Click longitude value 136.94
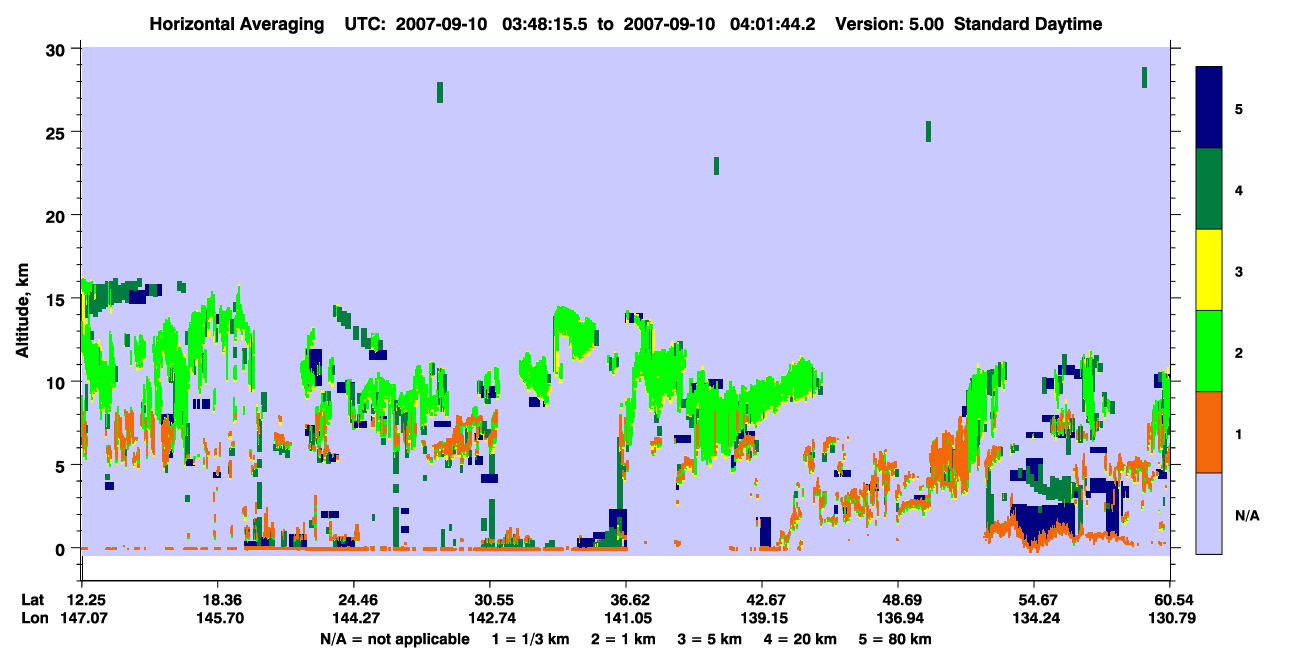Image resolution: width=1300 pixels, height=667 pixels. coord(898,618)
